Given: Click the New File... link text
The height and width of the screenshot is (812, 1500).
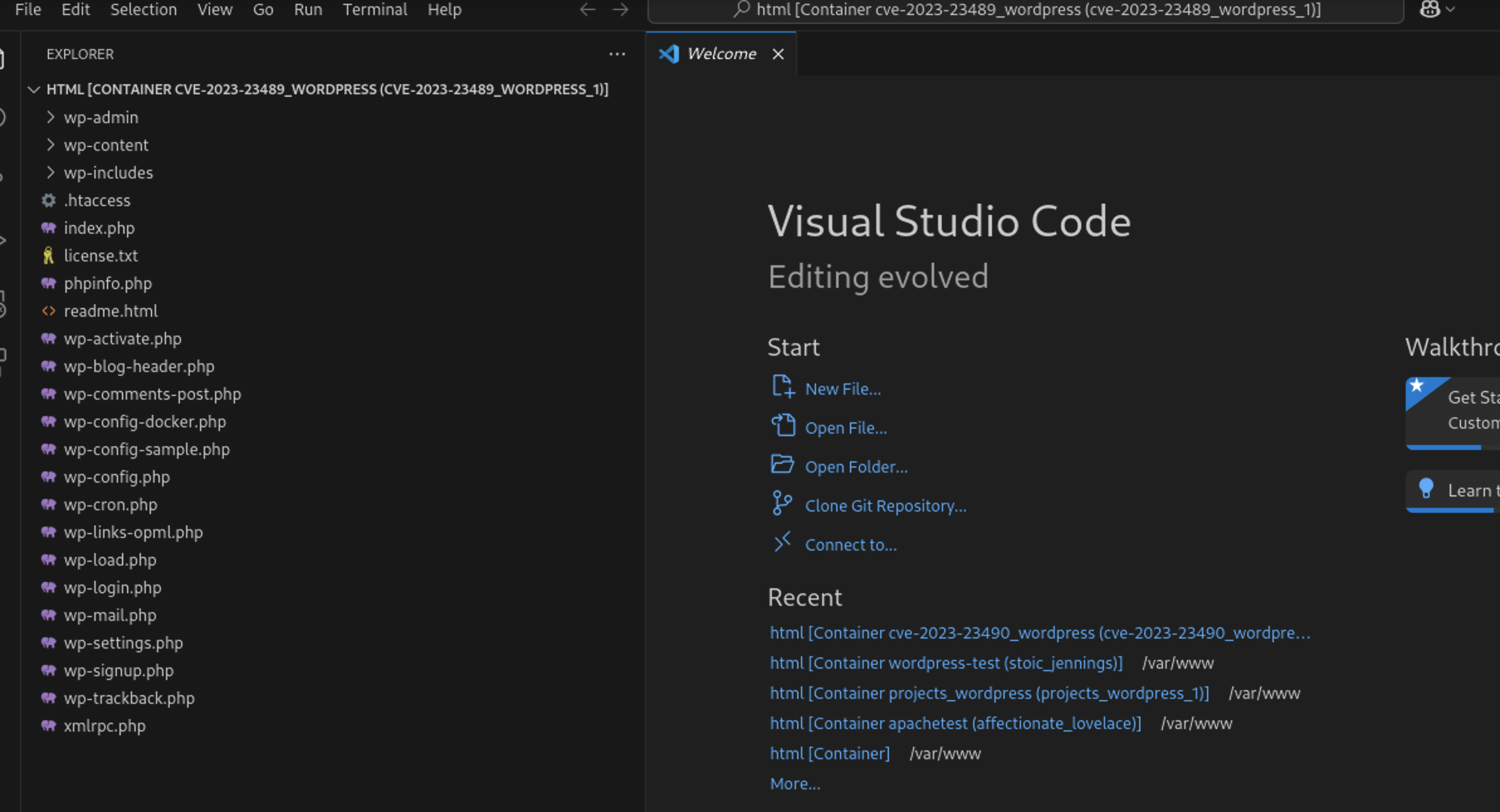Looking at the screenshot, I should click(843, 389).
